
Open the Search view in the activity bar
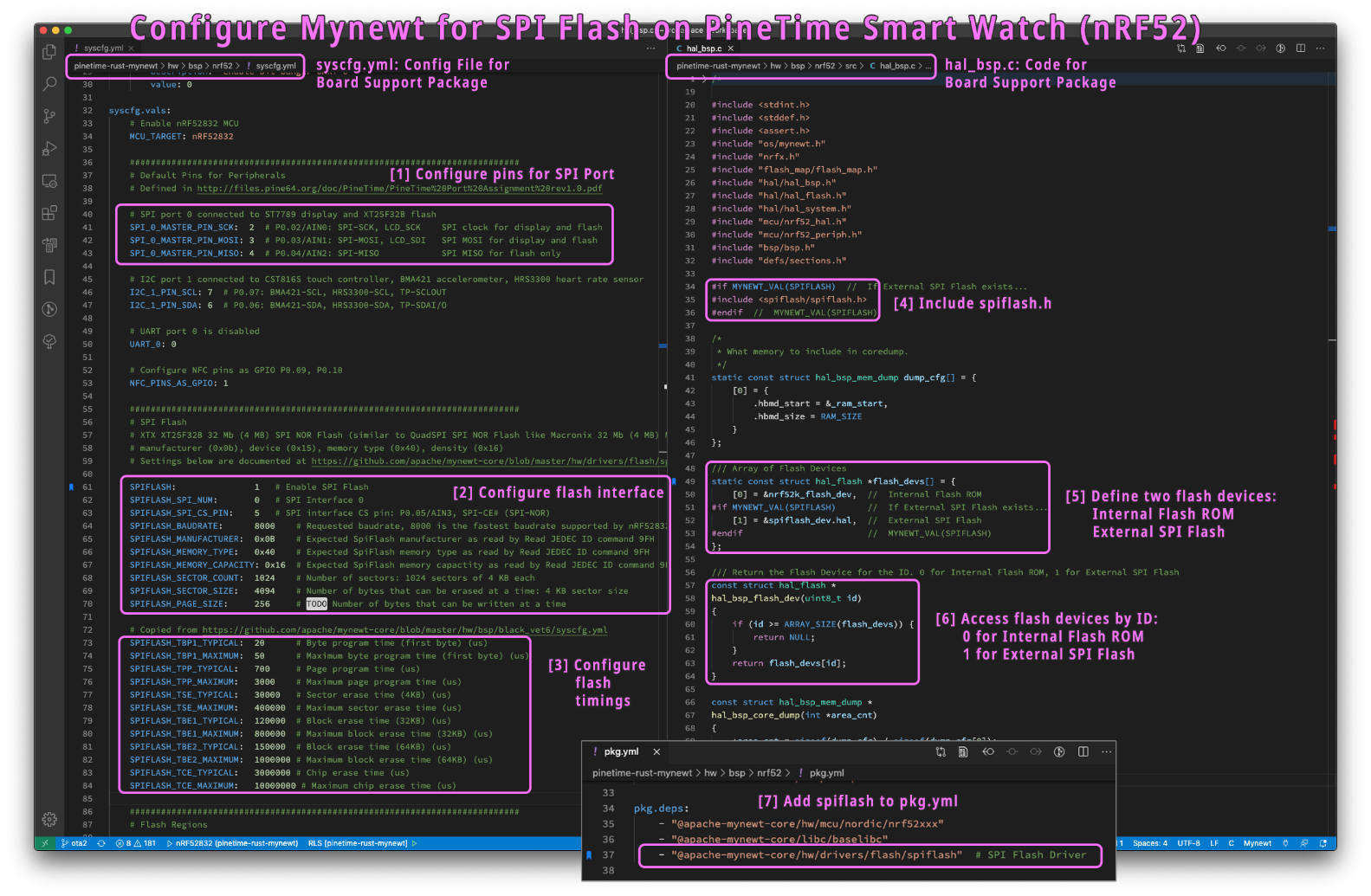point(49,84)
